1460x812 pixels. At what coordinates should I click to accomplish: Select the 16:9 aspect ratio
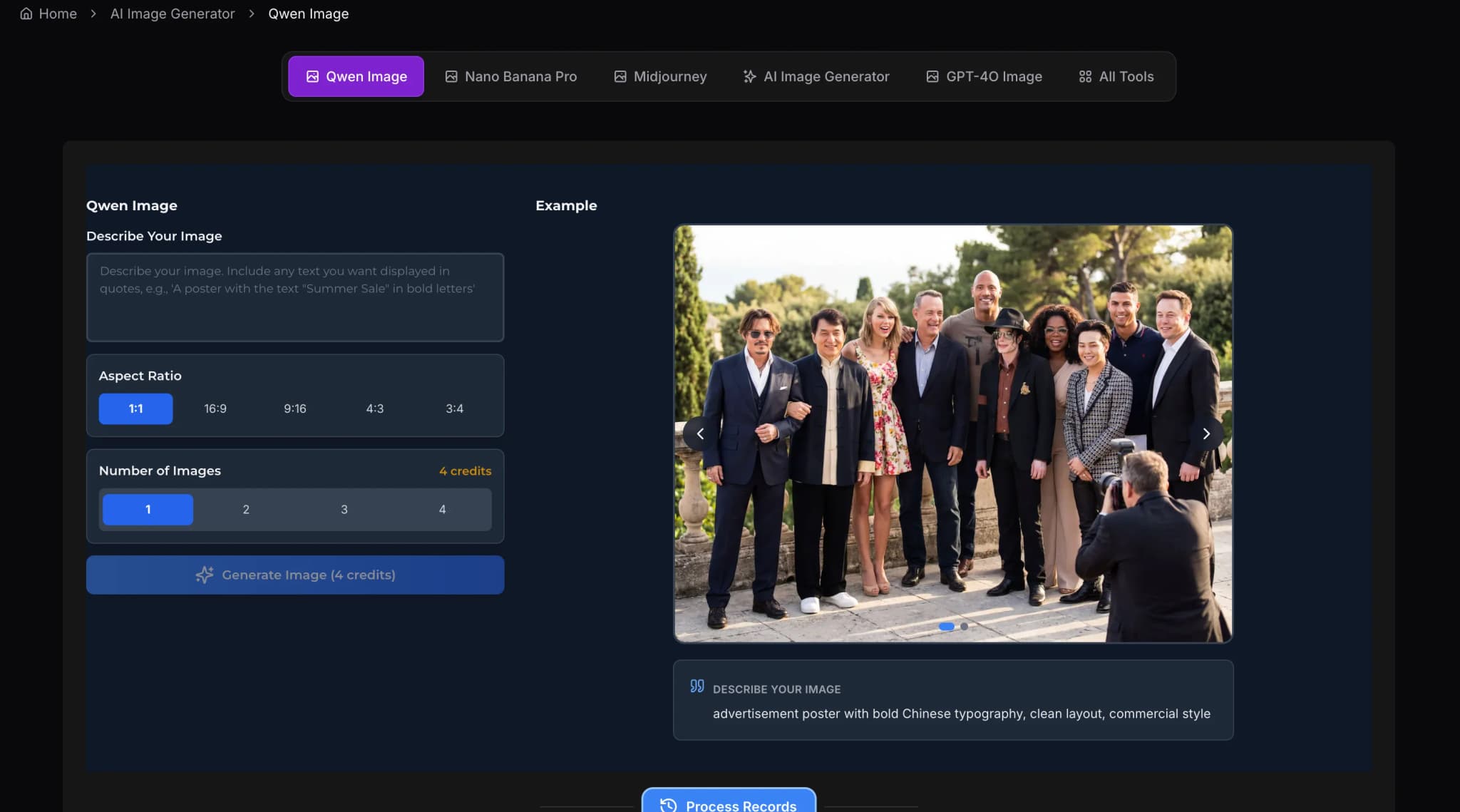coord(215,408)
